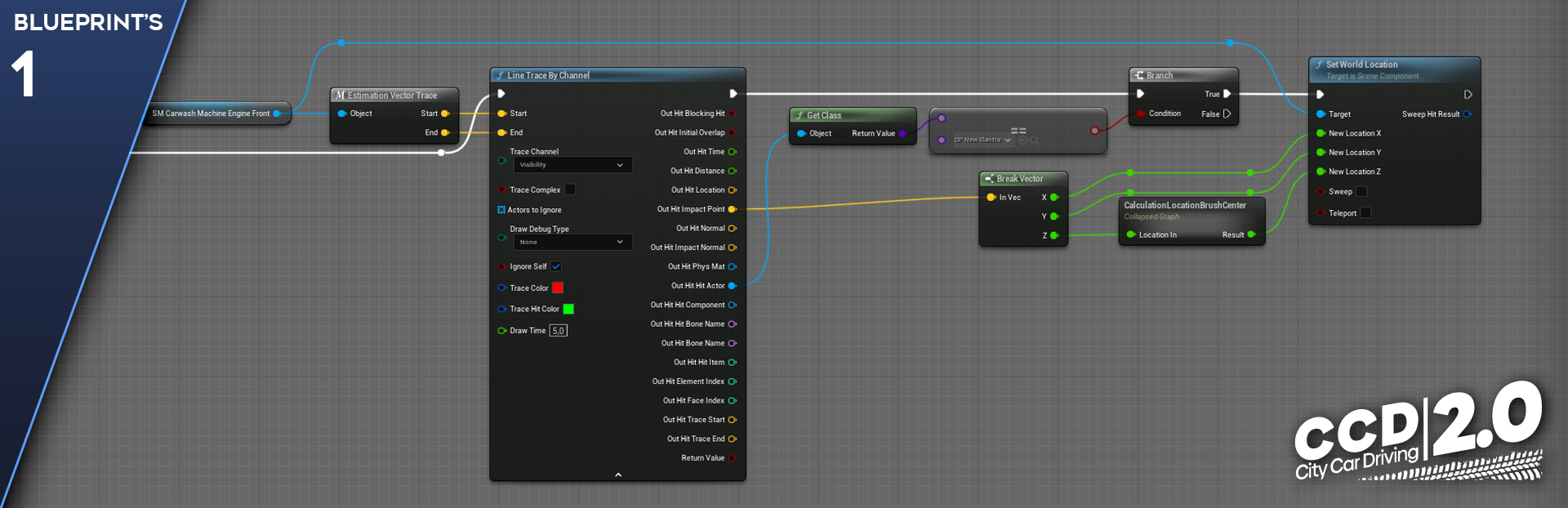The width and height of the screenshot is (1568, 508).
Task: Open the Trace Channel Visibility dropdown
Action: coord(572,165)
